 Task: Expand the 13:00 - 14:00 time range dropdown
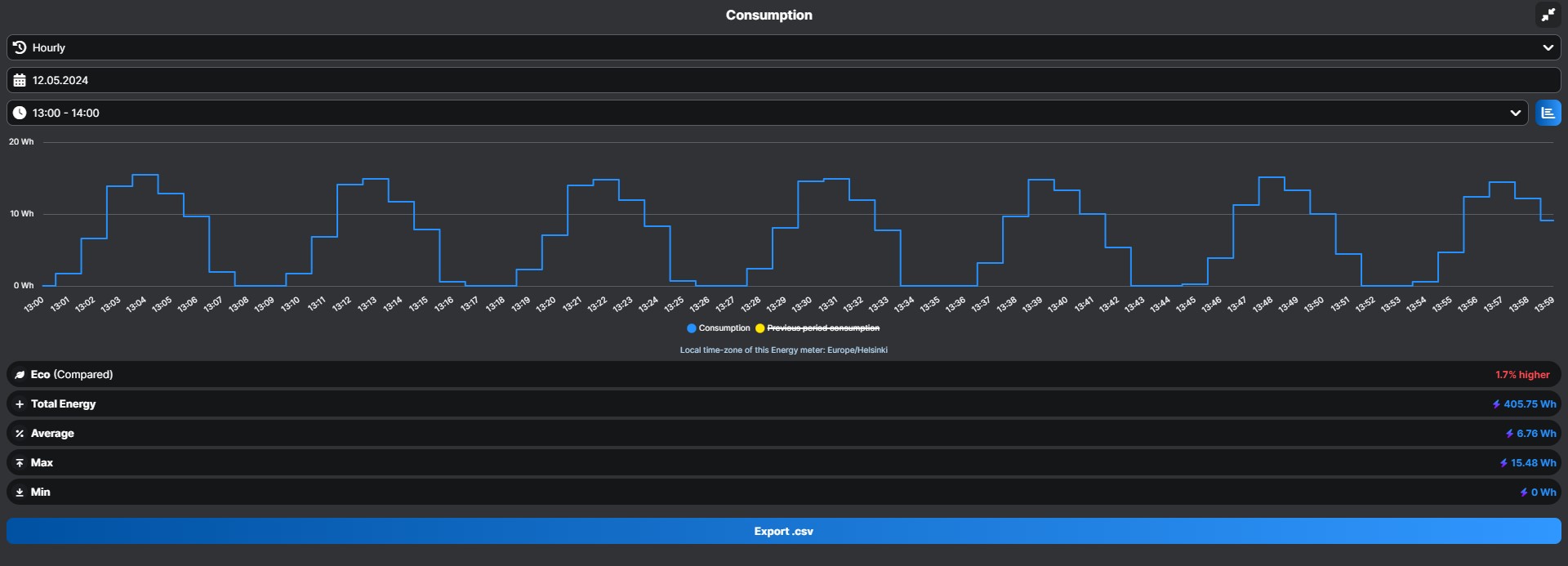point(766,113)
